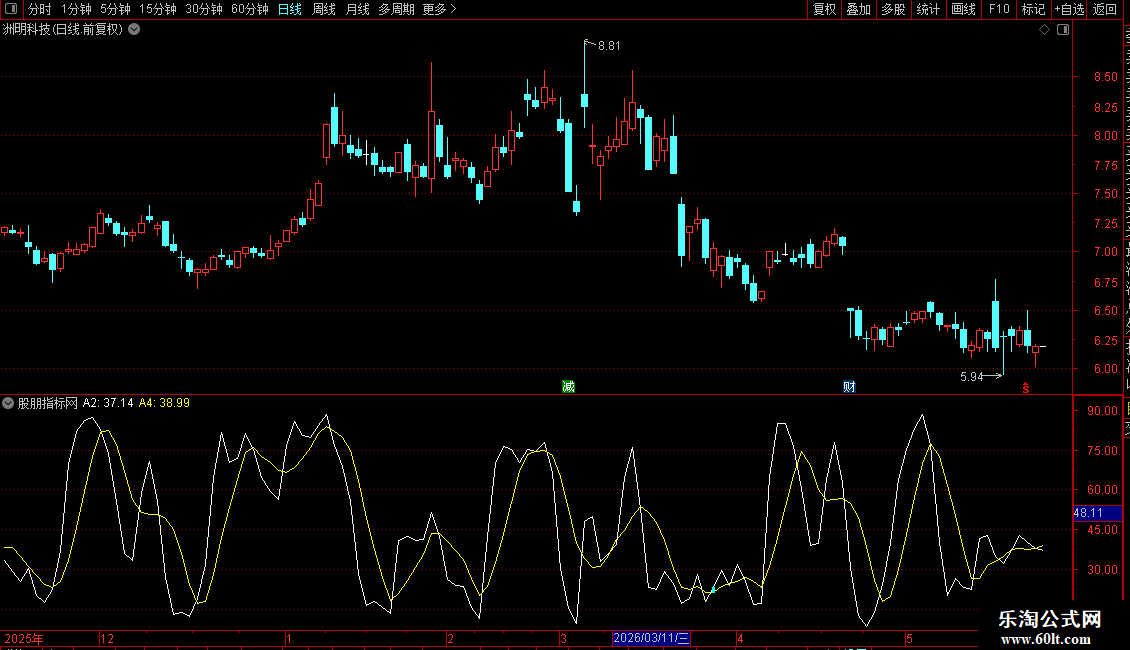
Task: Click the 48.11 highlighted axis value
Action: coord(1097,513)
